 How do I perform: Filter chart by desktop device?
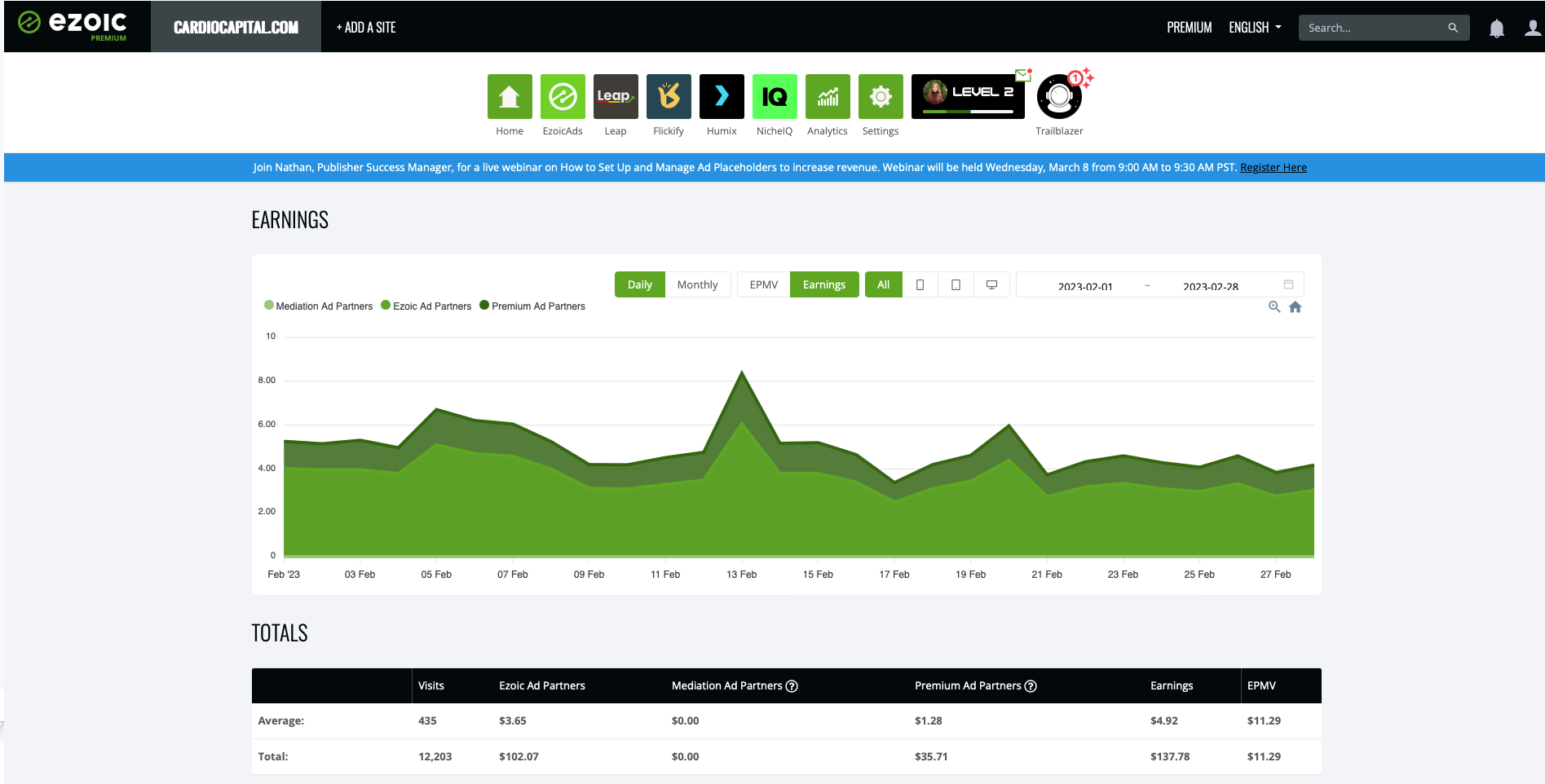(992, 284)
